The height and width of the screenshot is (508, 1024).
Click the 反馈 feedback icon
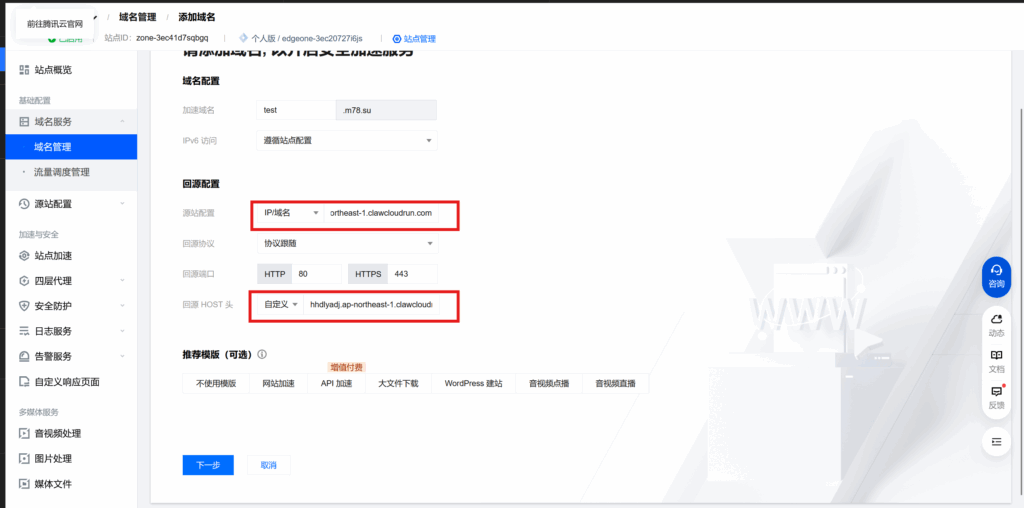(996, 396)
